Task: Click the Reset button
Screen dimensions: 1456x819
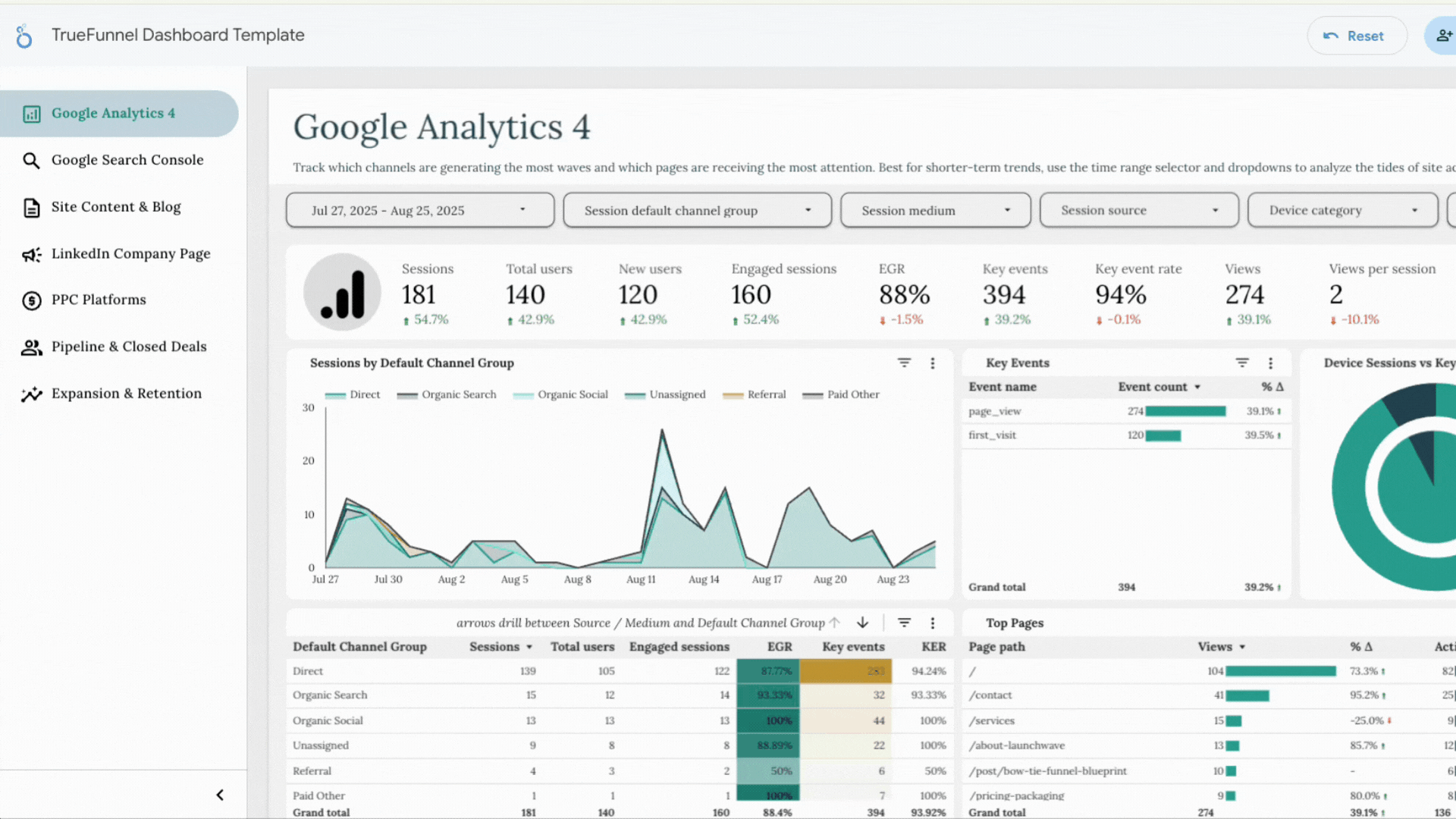Action: pyautogui.click(x=1357, y=36)
